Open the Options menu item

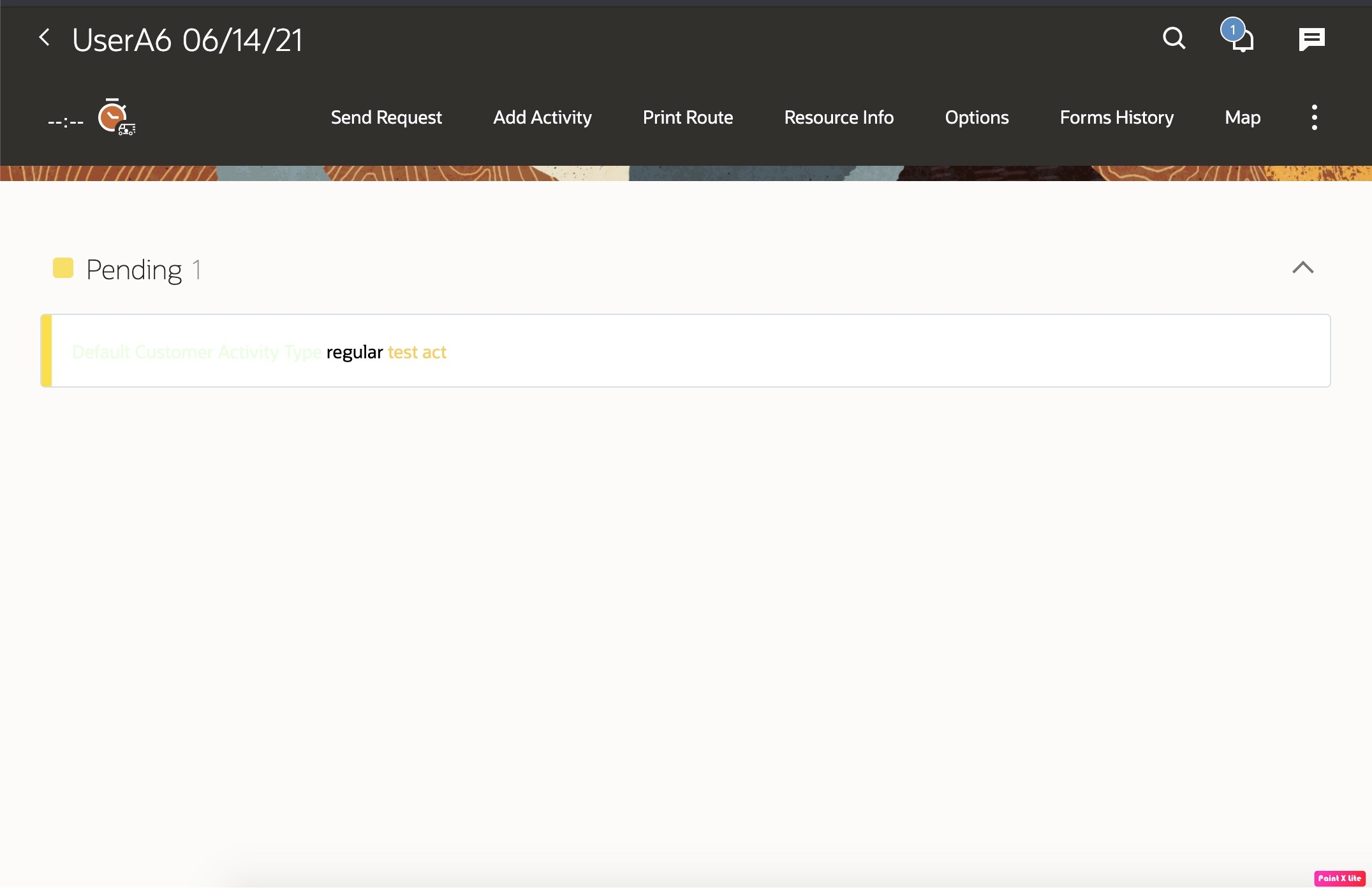click(x=977, y=117)
